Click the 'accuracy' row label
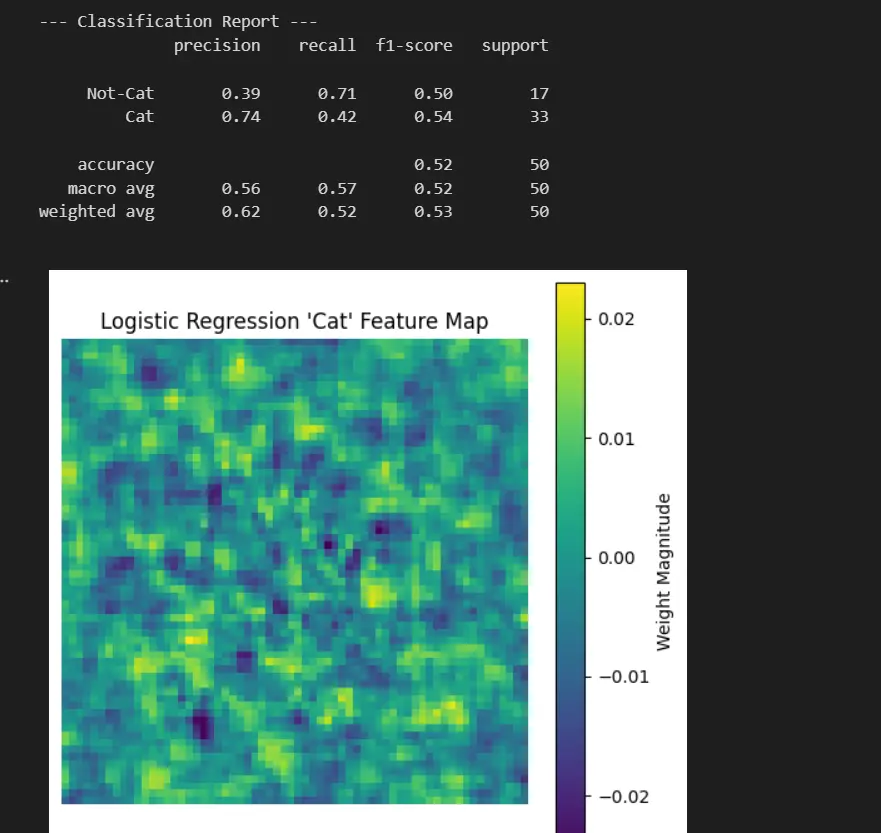 [x=116, y=165]
